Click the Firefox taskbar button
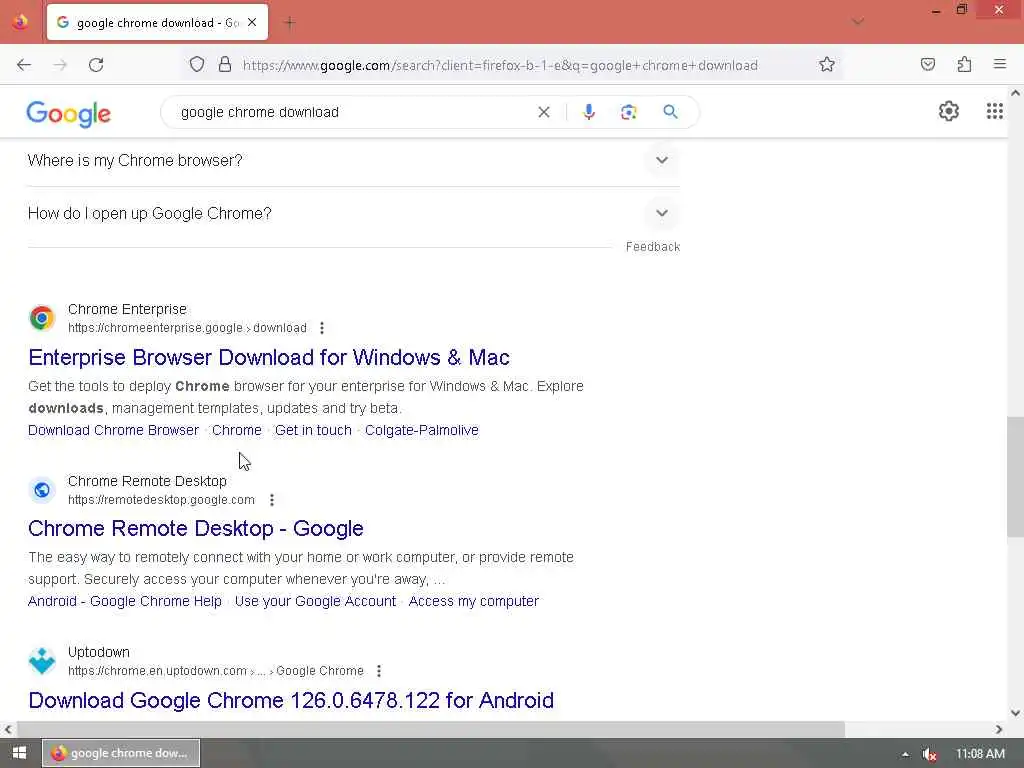 coord(121,753)
